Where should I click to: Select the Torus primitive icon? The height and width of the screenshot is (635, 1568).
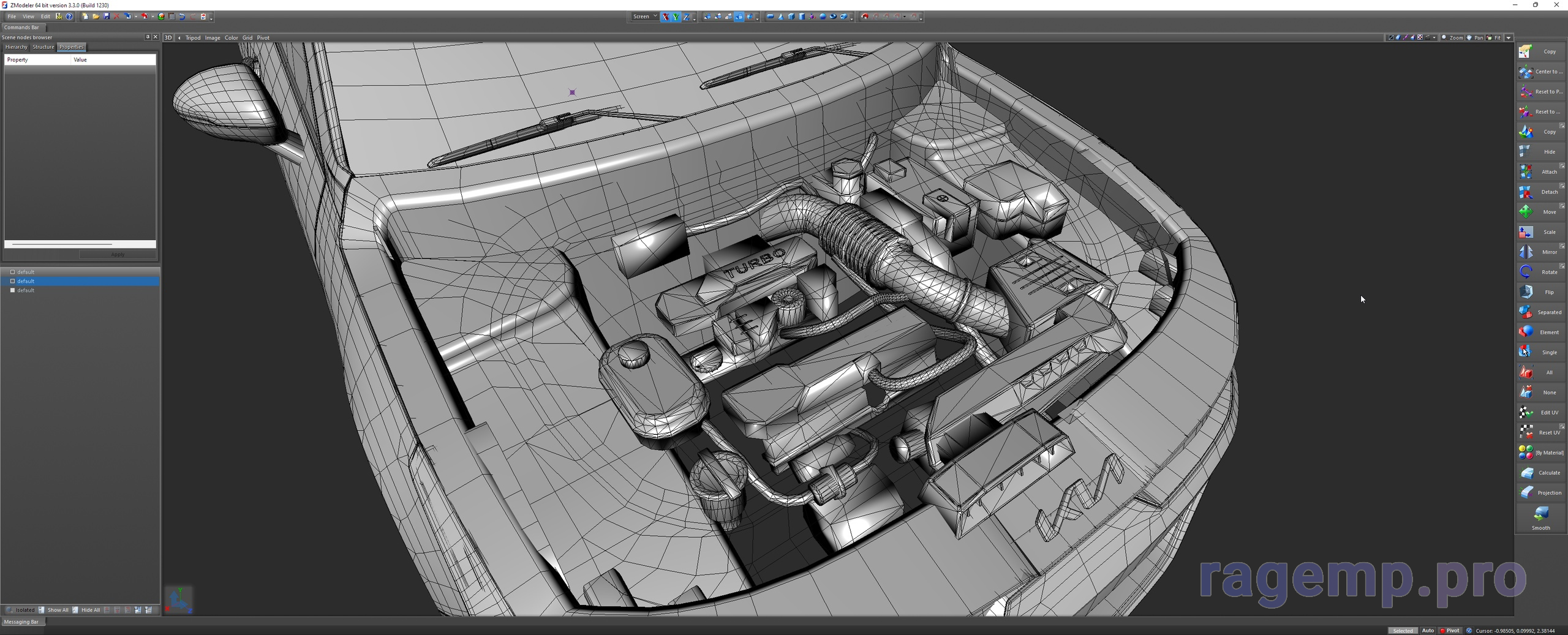click(x=833, y=17)
